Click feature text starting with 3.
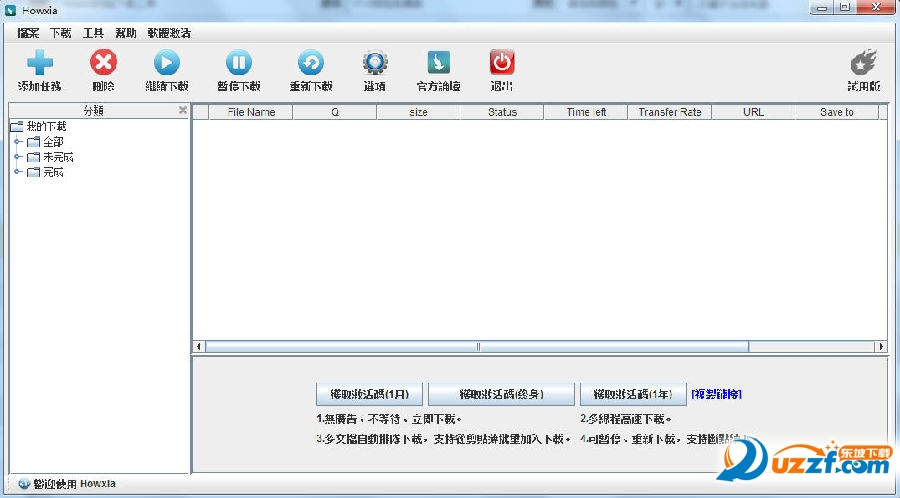Viewport: 900px width, 498px height. coord(444,439)
